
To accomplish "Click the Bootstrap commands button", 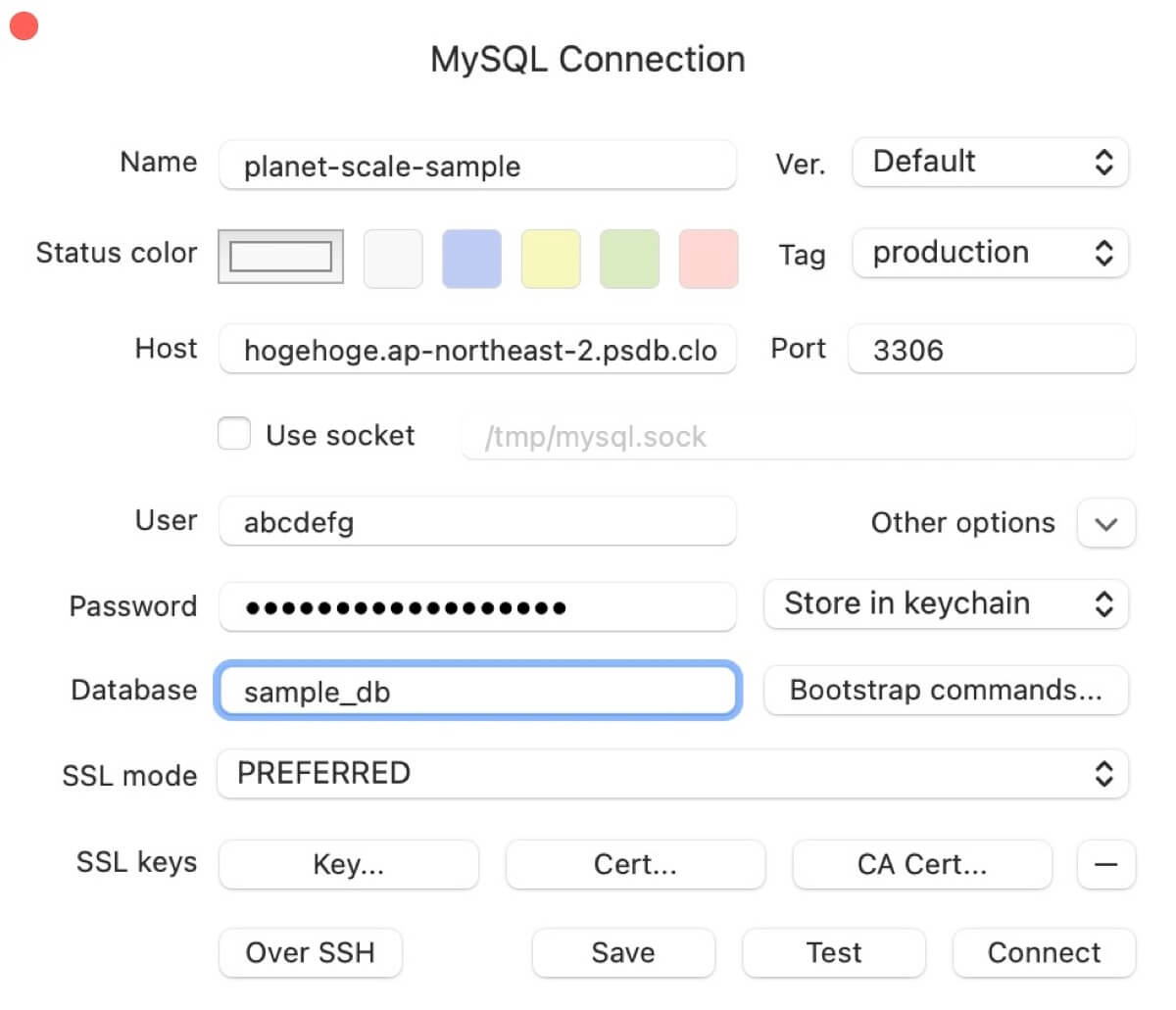I will pos(946,691).
